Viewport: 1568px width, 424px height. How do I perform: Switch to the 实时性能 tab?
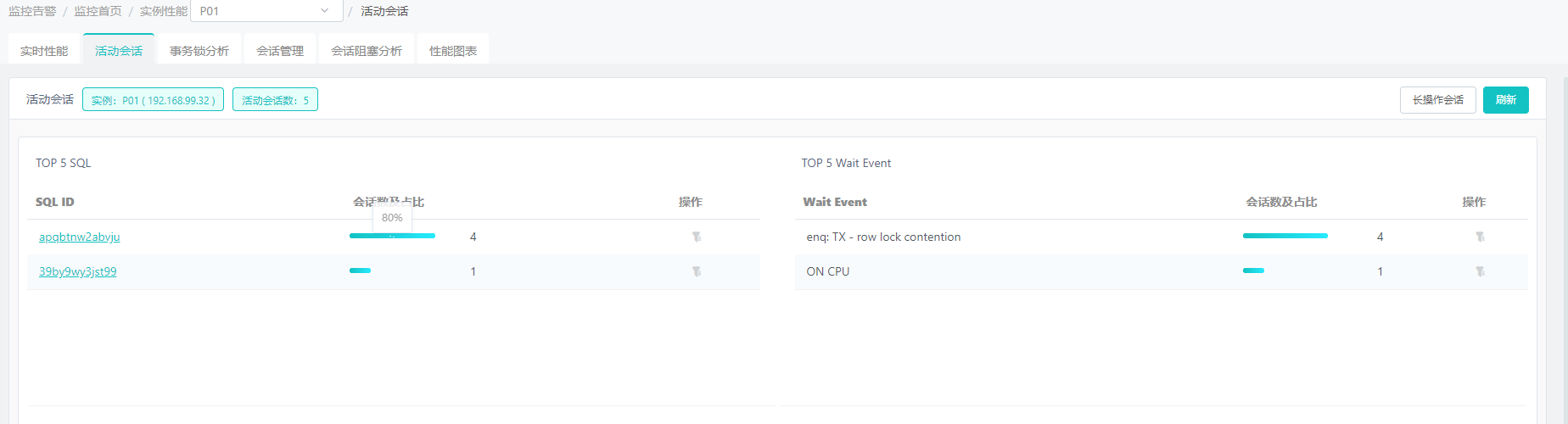[x=44, y=51]
